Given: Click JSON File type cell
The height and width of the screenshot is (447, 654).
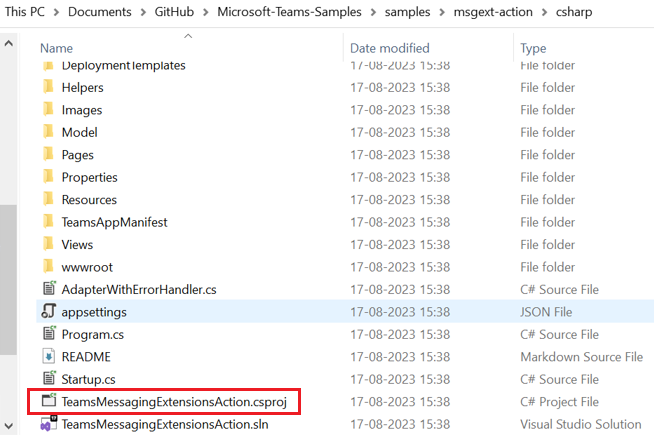Looking at the screenshot, I should pos(546,312).
